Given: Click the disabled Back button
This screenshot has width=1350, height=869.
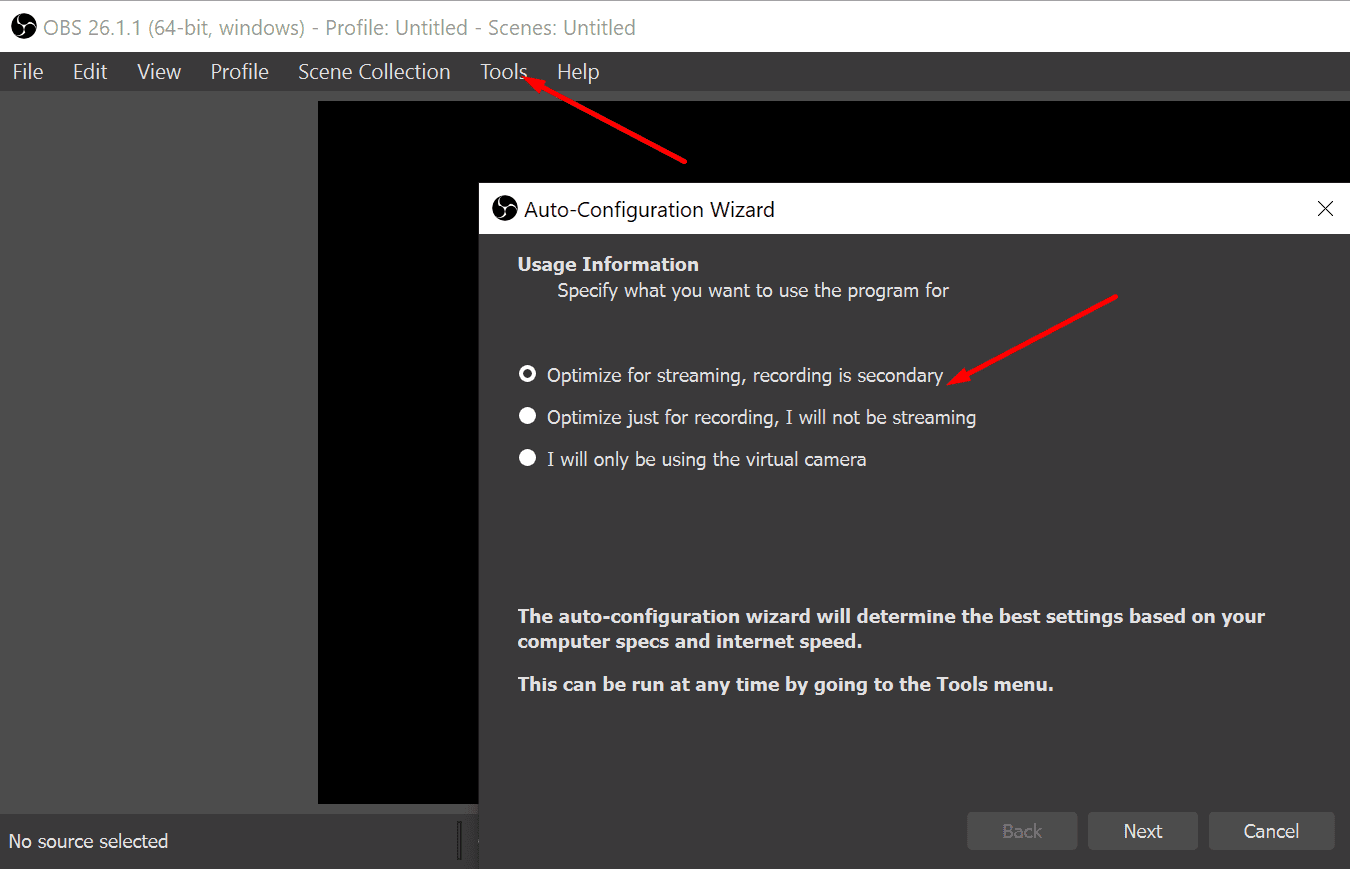Looking at the screenshot, I should pyautogui.click(x=1022, y=831).
